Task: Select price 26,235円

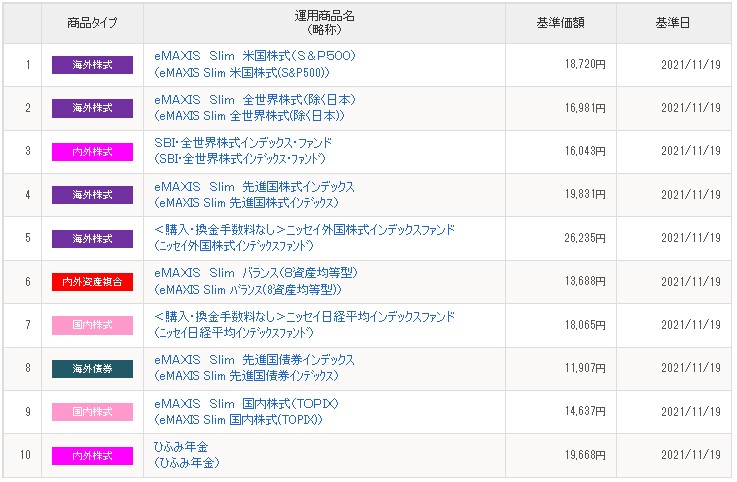Action: click(x=585, y=238)
